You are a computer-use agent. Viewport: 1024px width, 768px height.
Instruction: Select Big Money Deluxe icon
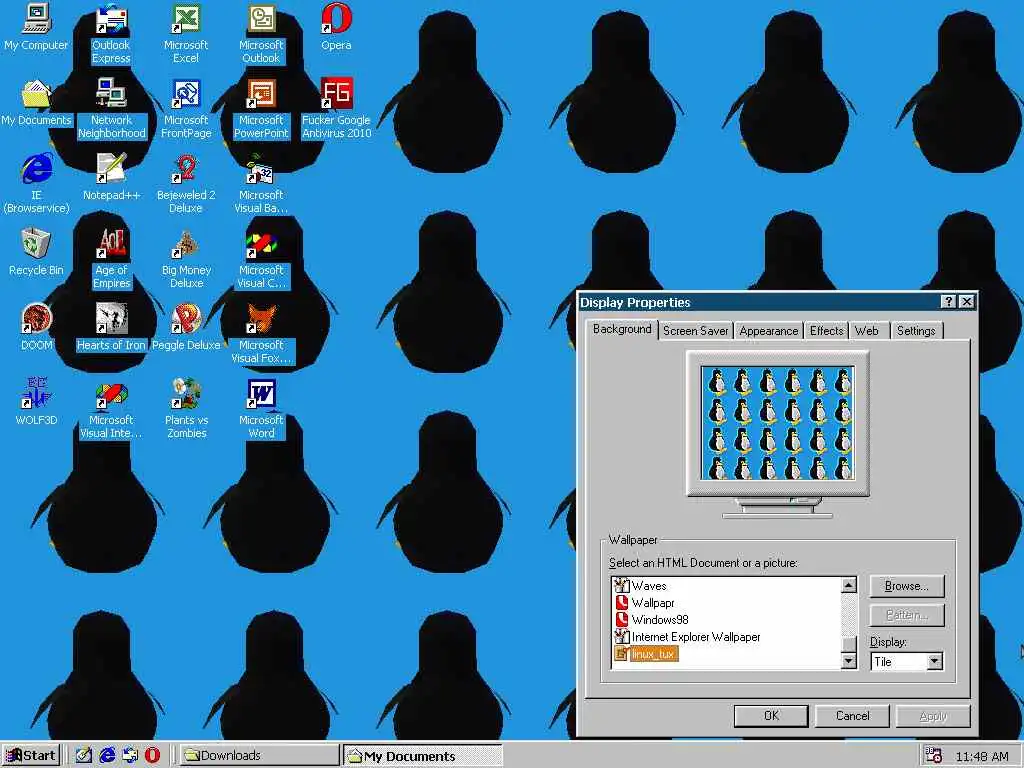[x=186, y=259]
